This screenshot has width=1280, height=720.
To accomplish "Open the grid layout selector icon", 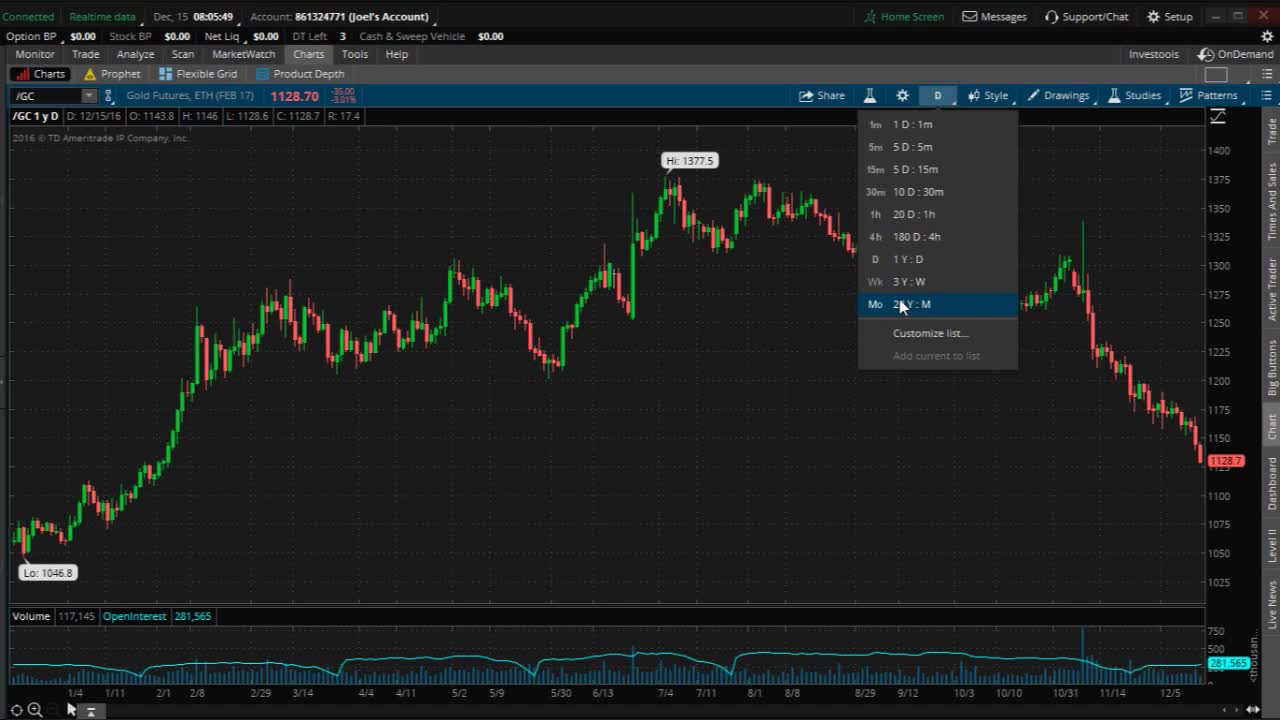I will pos(1216,74).
